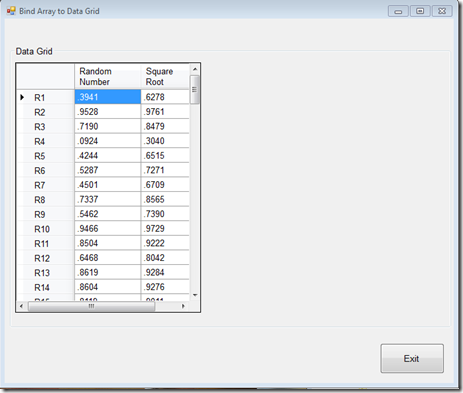Viewport: 463px width, 393px height.
Task: Click cell .4244 in row R5
Action: pos(108,156)
